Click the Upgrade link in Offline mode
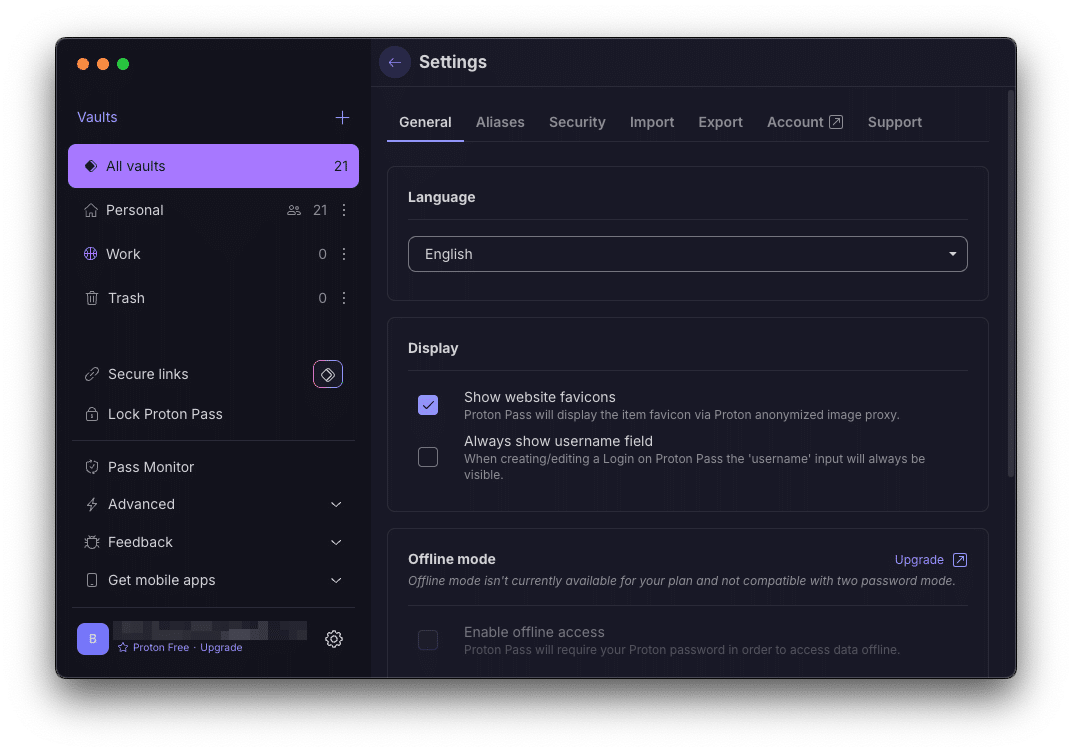1072x752 pixels. click(921, 560)
